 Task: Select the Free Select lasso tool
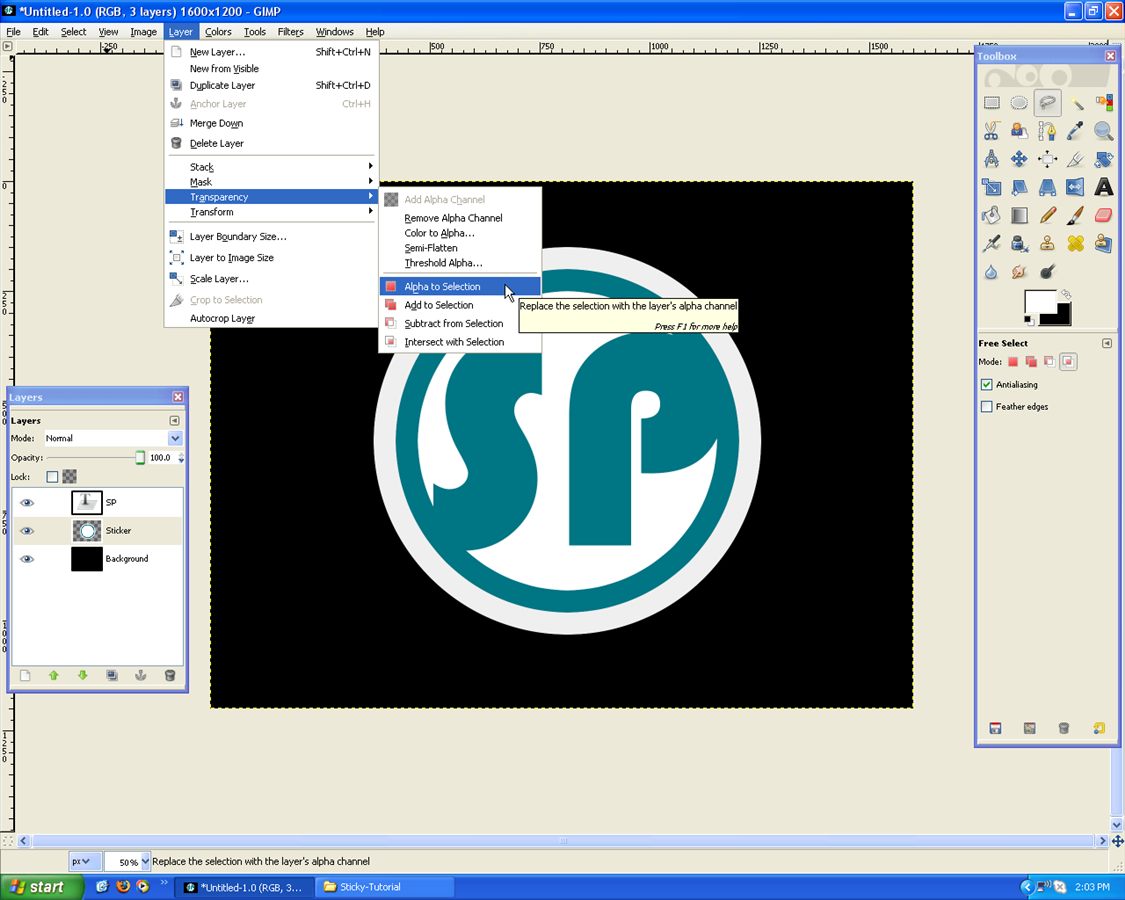pyautogui.click(x=1048, y=103)
